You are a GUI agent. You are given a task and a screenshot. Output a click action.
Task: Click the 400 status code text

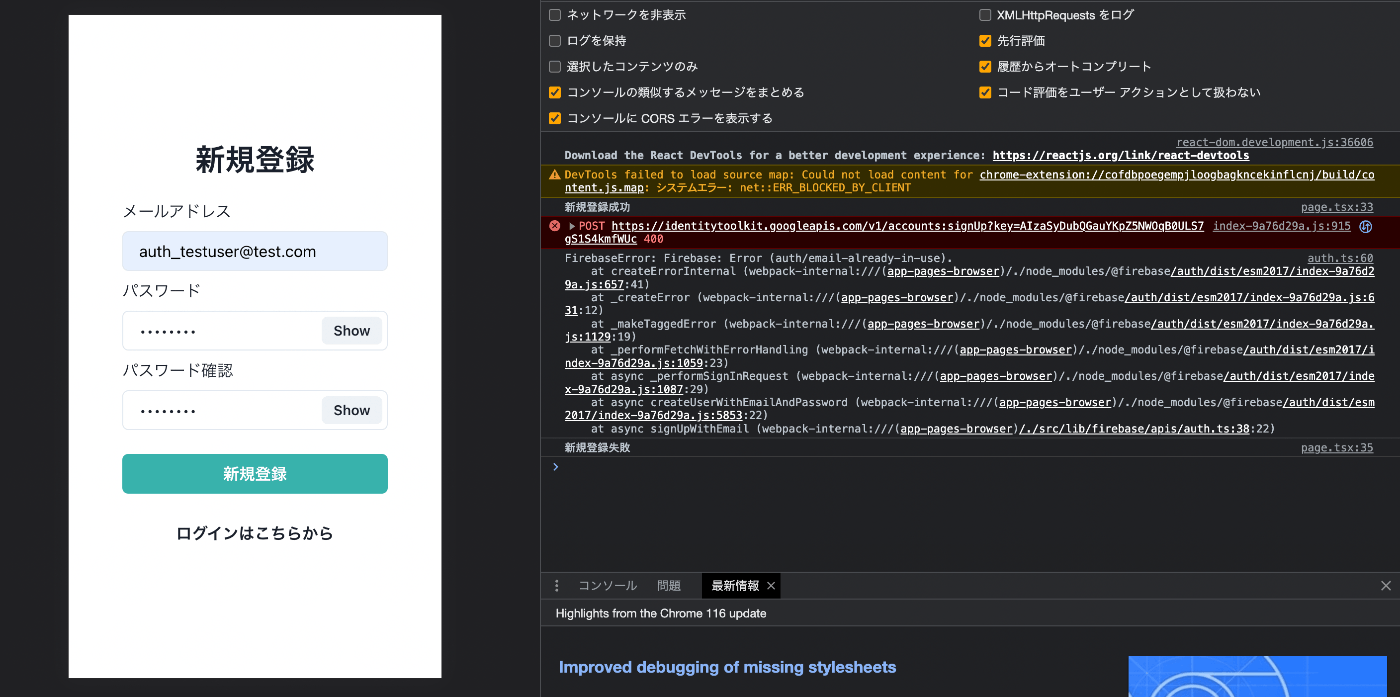(x=654, y=240)
